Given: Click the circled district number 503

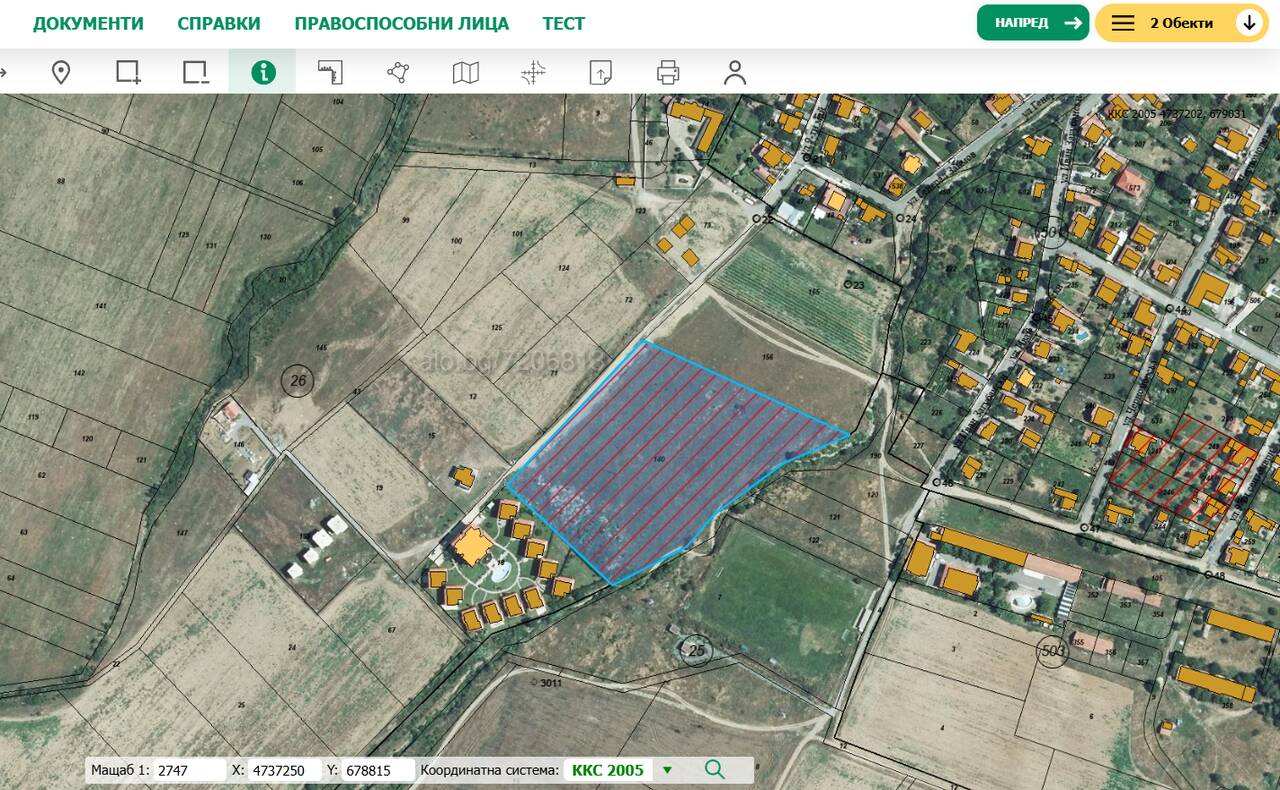Looking at the screenshot, I should point(1053,651).
